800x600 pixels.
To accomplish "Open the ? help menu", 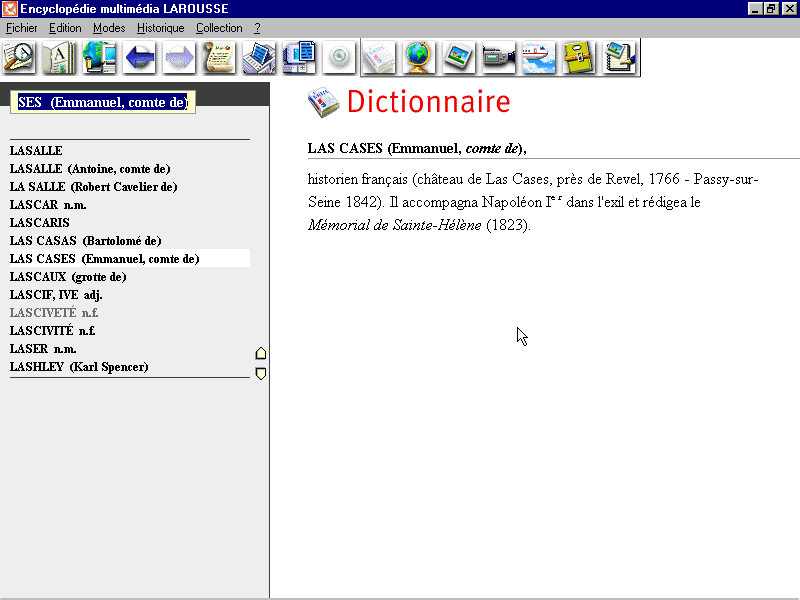I will pos(257,28).
